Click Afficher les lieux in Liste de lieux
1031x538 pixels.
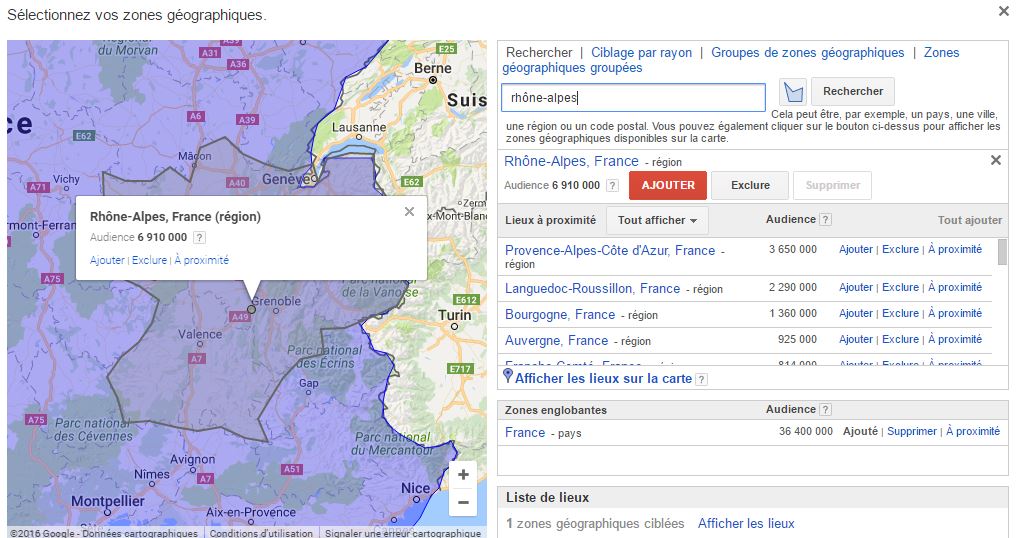click(x=746, y=524)
